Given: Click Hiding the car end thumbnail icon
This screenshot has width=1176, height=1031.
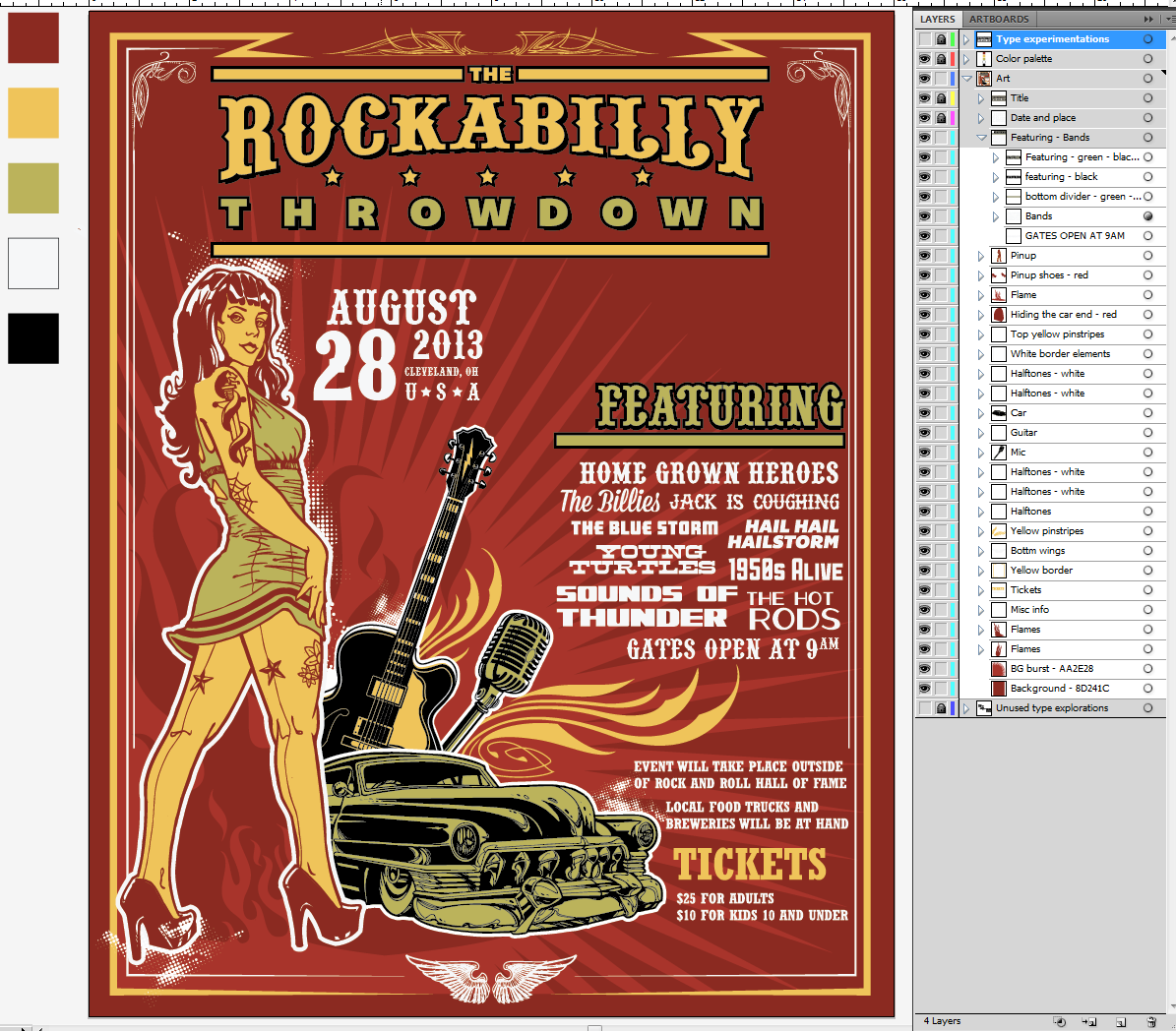Looking at the screenshot, I should point(998,314).
